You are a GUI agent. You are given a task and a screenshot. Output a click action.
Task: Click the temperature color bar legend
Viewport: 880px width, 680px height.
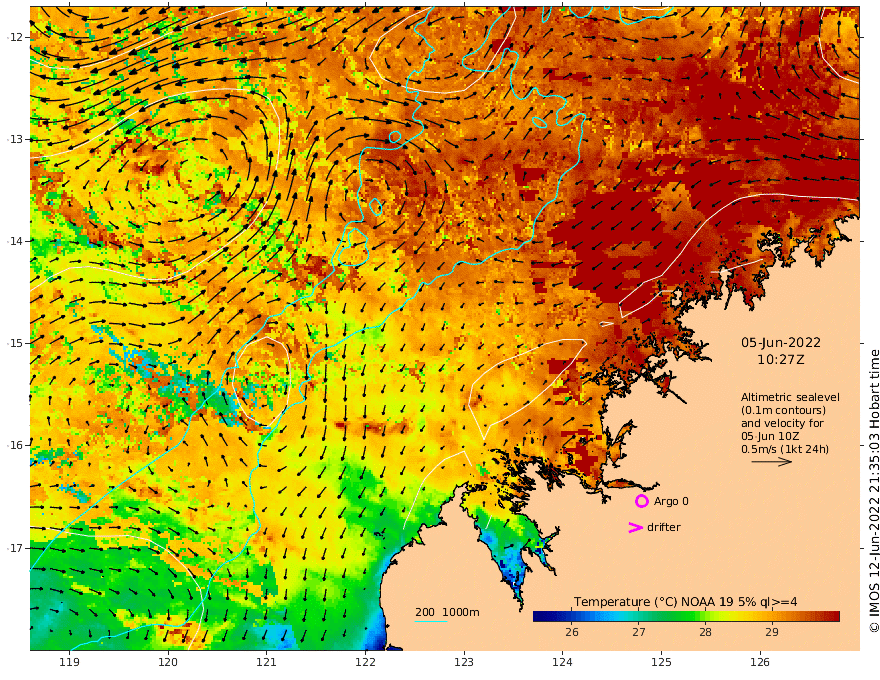click(x=686, y=617)
